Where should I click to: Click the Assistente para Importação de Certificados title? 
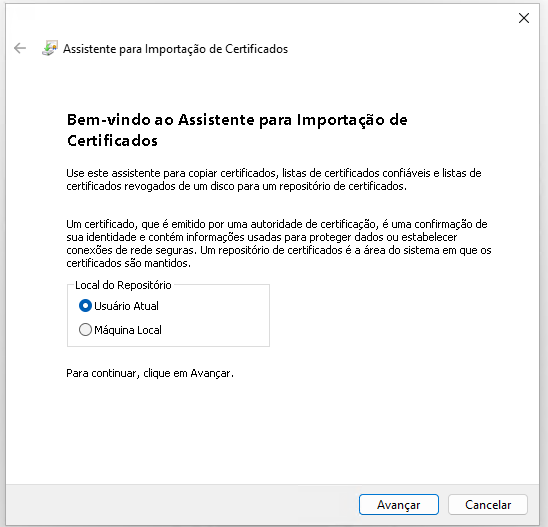[x=175, y=49]
